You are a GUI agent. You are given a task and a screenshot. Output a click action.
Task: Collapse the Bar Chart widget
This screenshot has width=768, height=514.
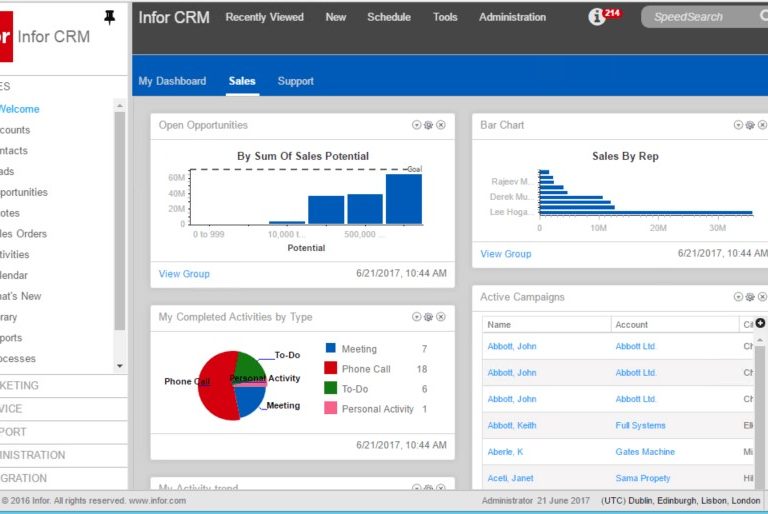tap(738, 125)
